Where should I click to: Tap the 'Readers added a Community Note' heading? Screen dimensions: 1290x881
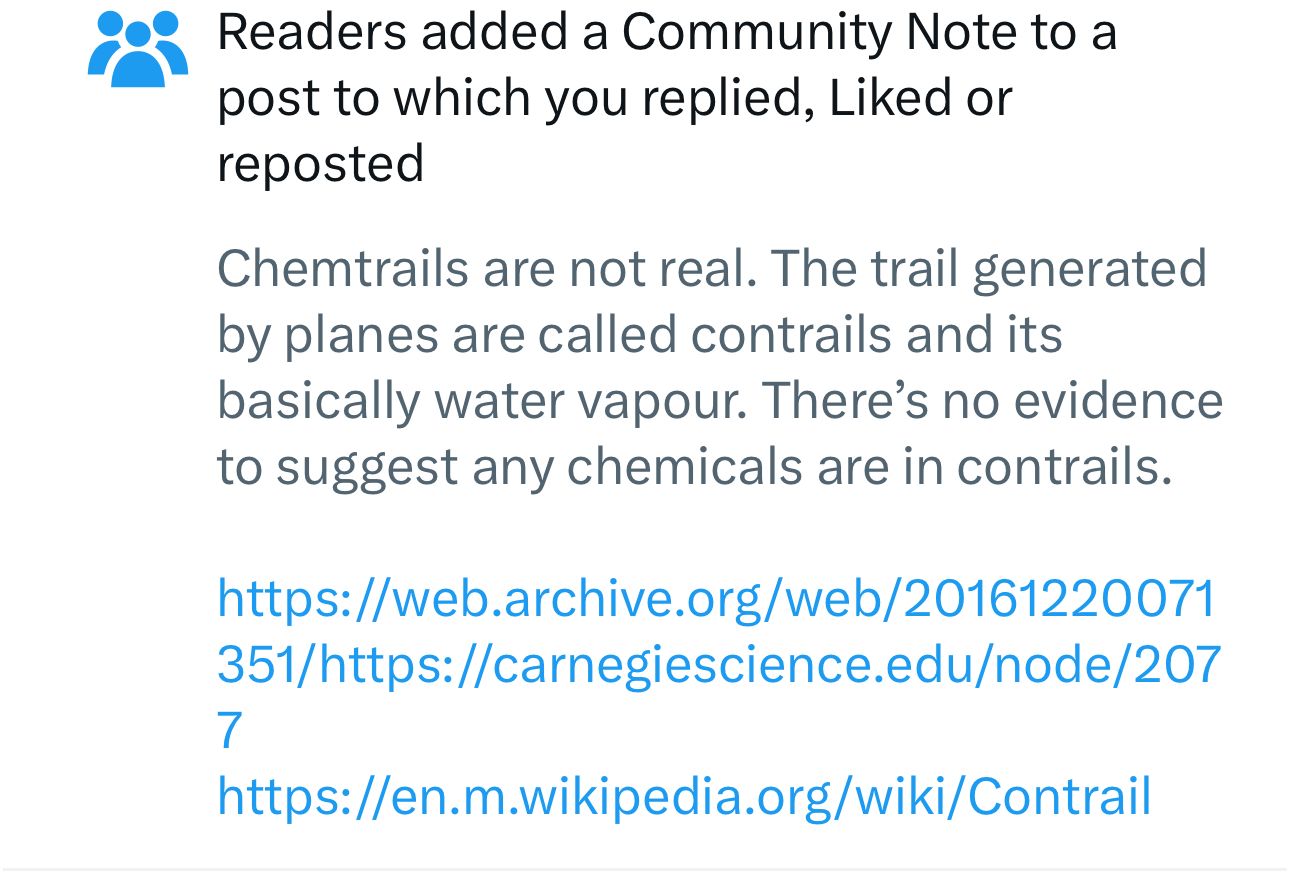[666, 98]
